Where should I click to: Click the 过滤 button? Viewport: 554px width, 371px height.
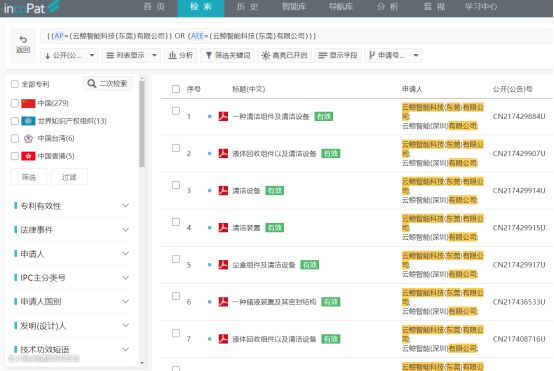click(69, 177)
